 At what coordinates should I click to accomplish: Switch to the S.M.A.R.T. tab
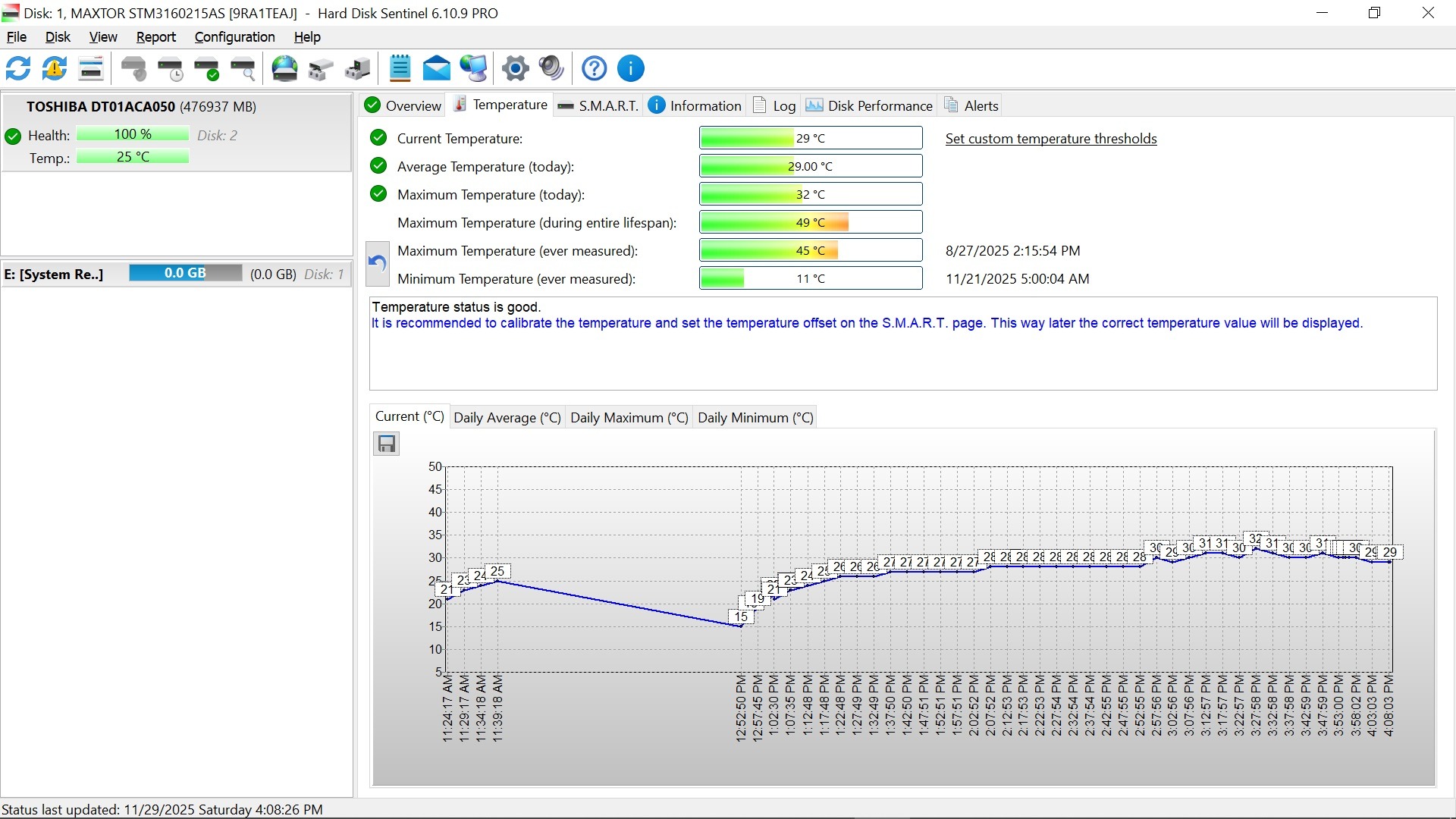598,106
